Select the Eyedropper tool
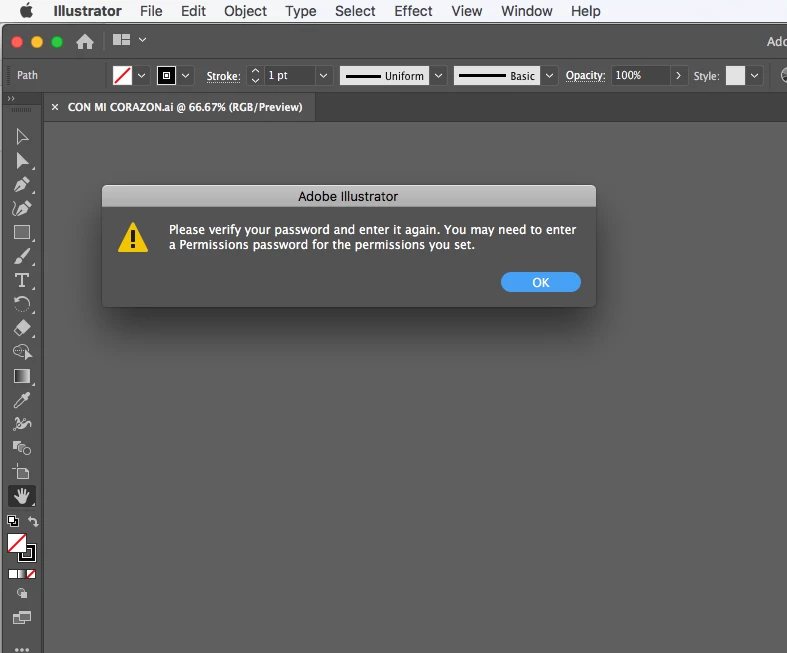Screen dimensions: 787x653 (22, 400)
